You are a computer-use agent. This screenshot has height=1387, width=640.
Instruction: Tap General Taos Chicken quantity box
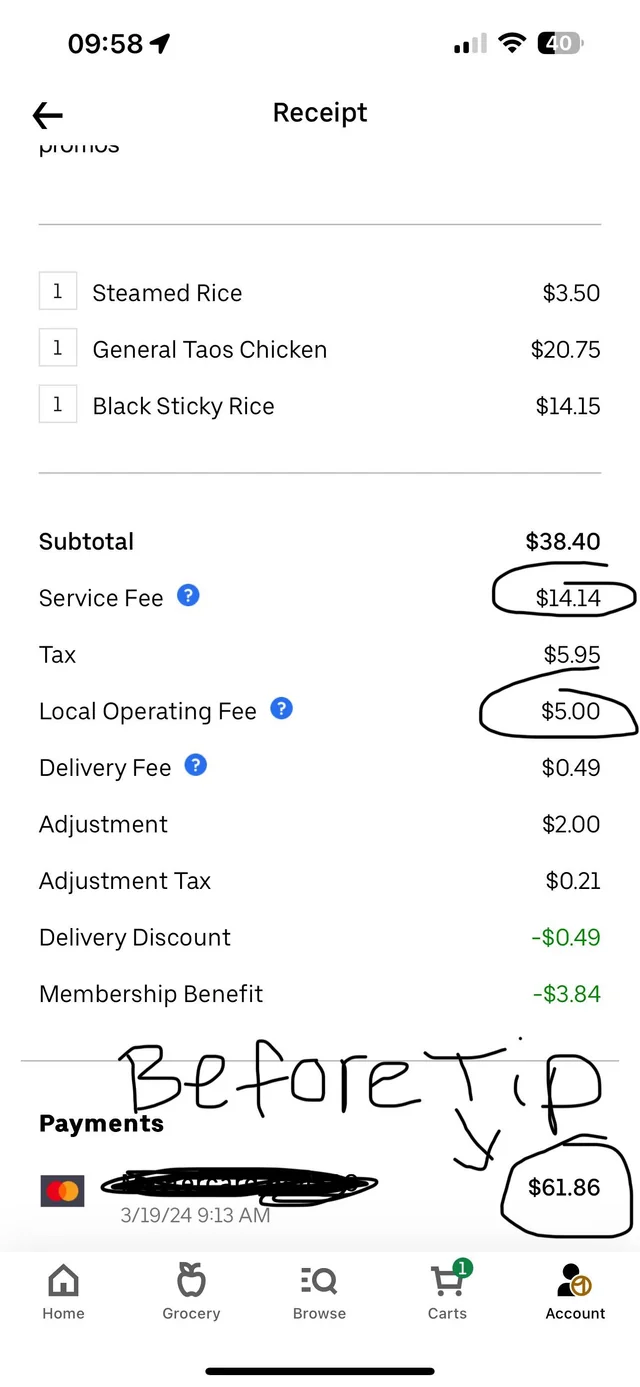point(58,348)
